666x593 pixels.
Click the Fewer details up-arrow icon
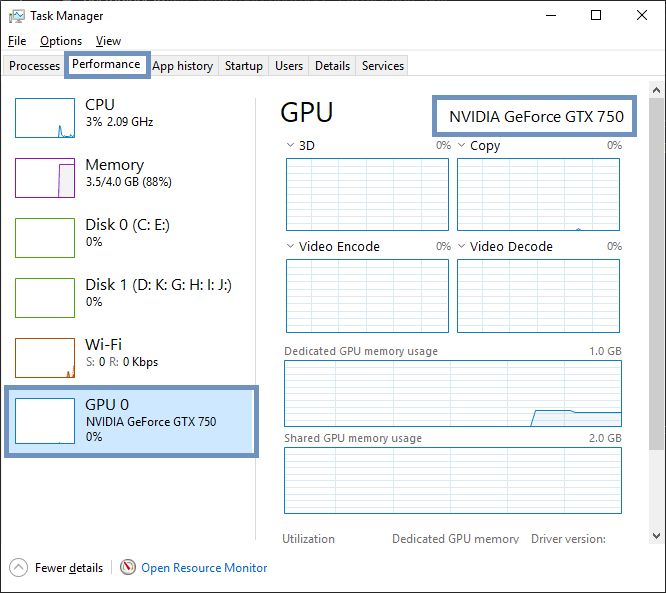pyautogui.click(x=18, y=568)
